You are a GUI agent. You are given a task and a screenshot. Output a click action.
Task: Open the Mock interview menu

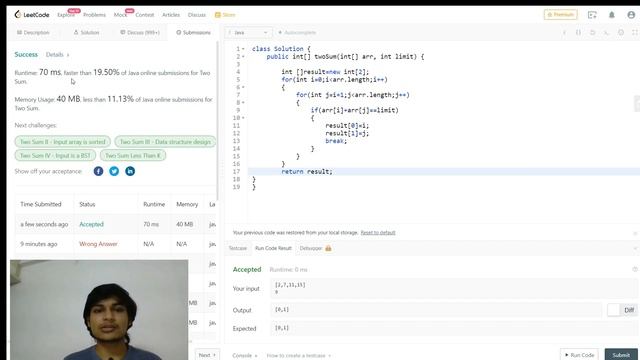[x=120, y=15]
